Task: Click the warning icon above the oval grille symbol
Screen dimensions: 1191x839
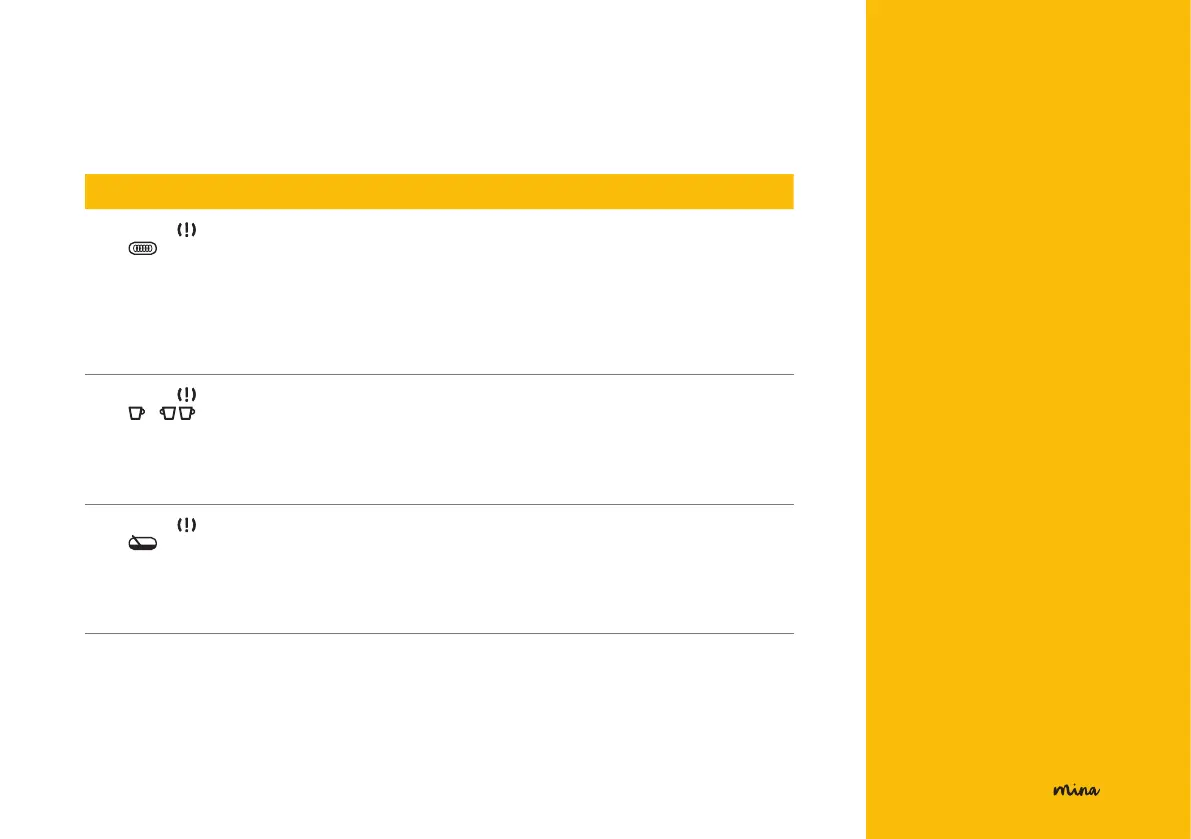Action: [x=186, y=230]
